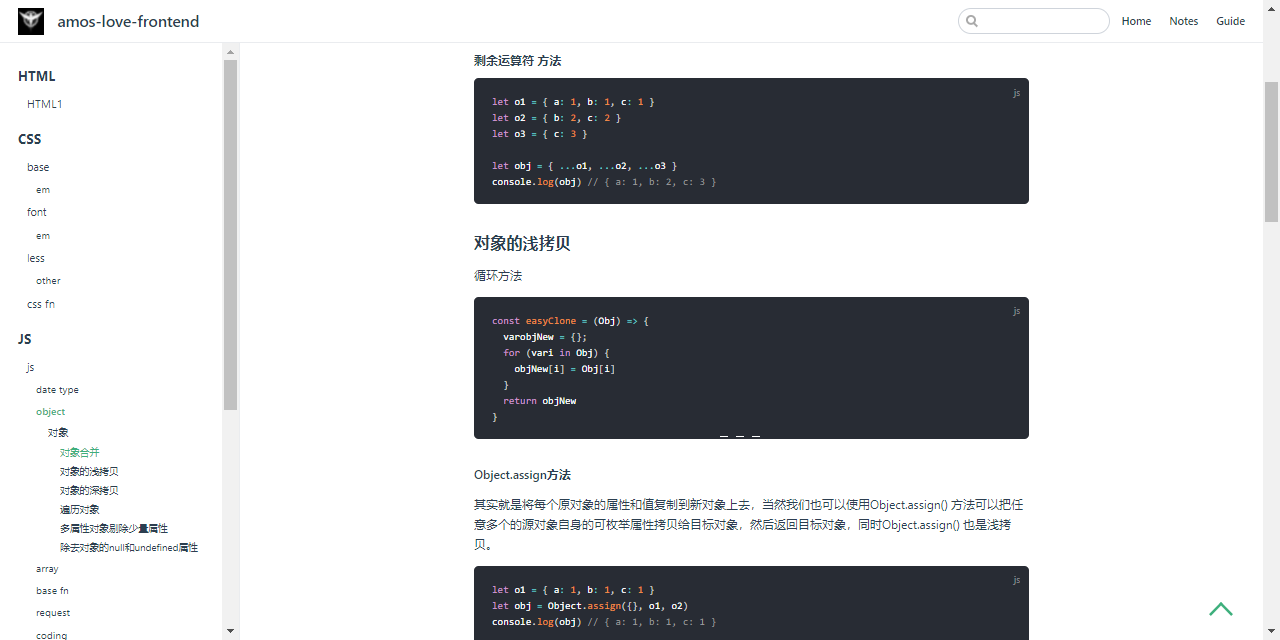
Task: Open em under font in sidebar
Action: [x=43, y=236]
